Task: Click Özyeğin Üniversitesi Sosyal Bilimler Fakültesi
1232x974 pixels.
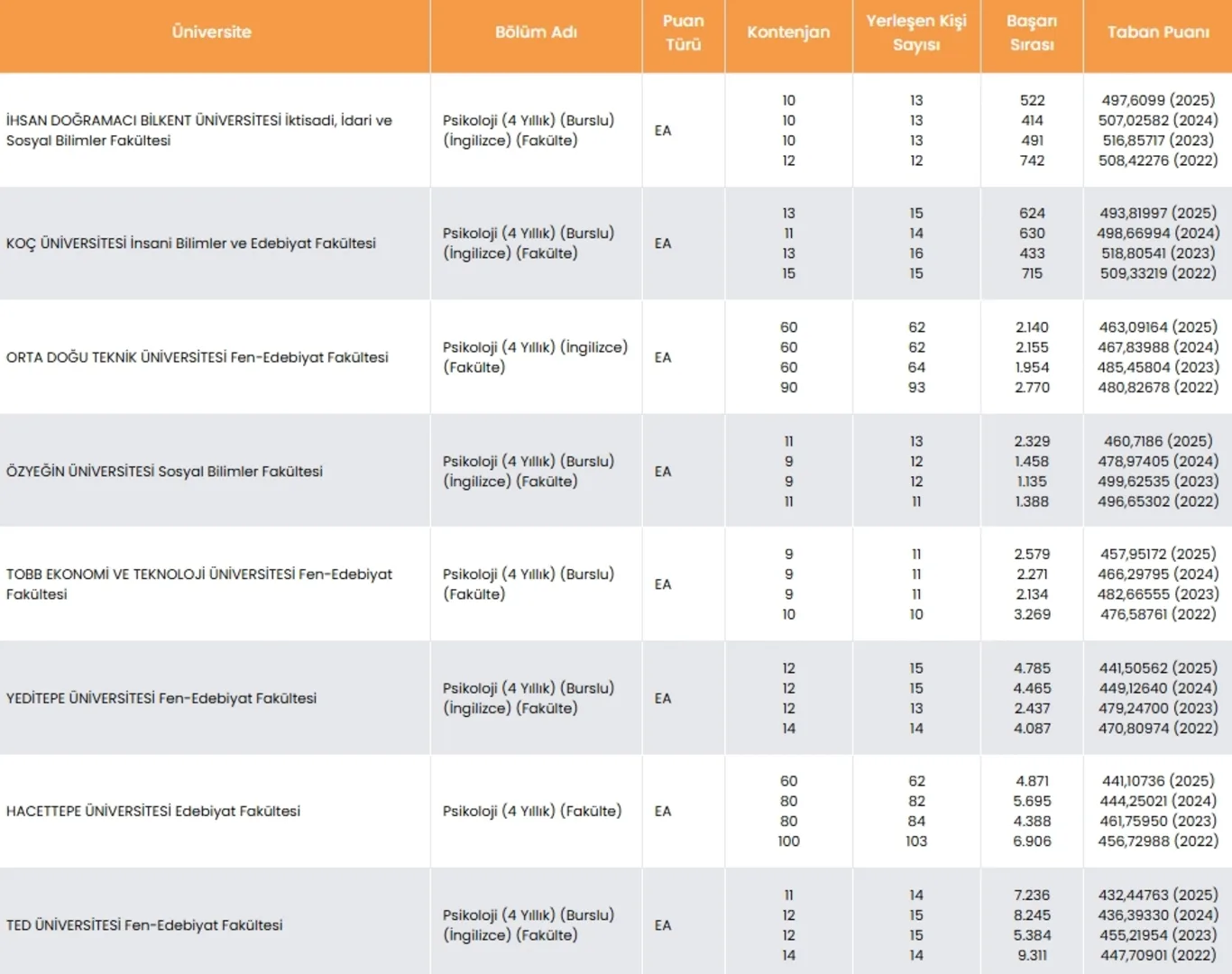Action: (164, 471)
